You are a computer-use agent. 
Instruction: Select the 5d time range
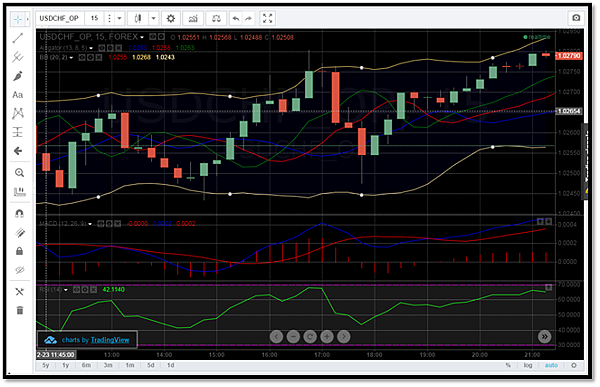coord(151,365)
